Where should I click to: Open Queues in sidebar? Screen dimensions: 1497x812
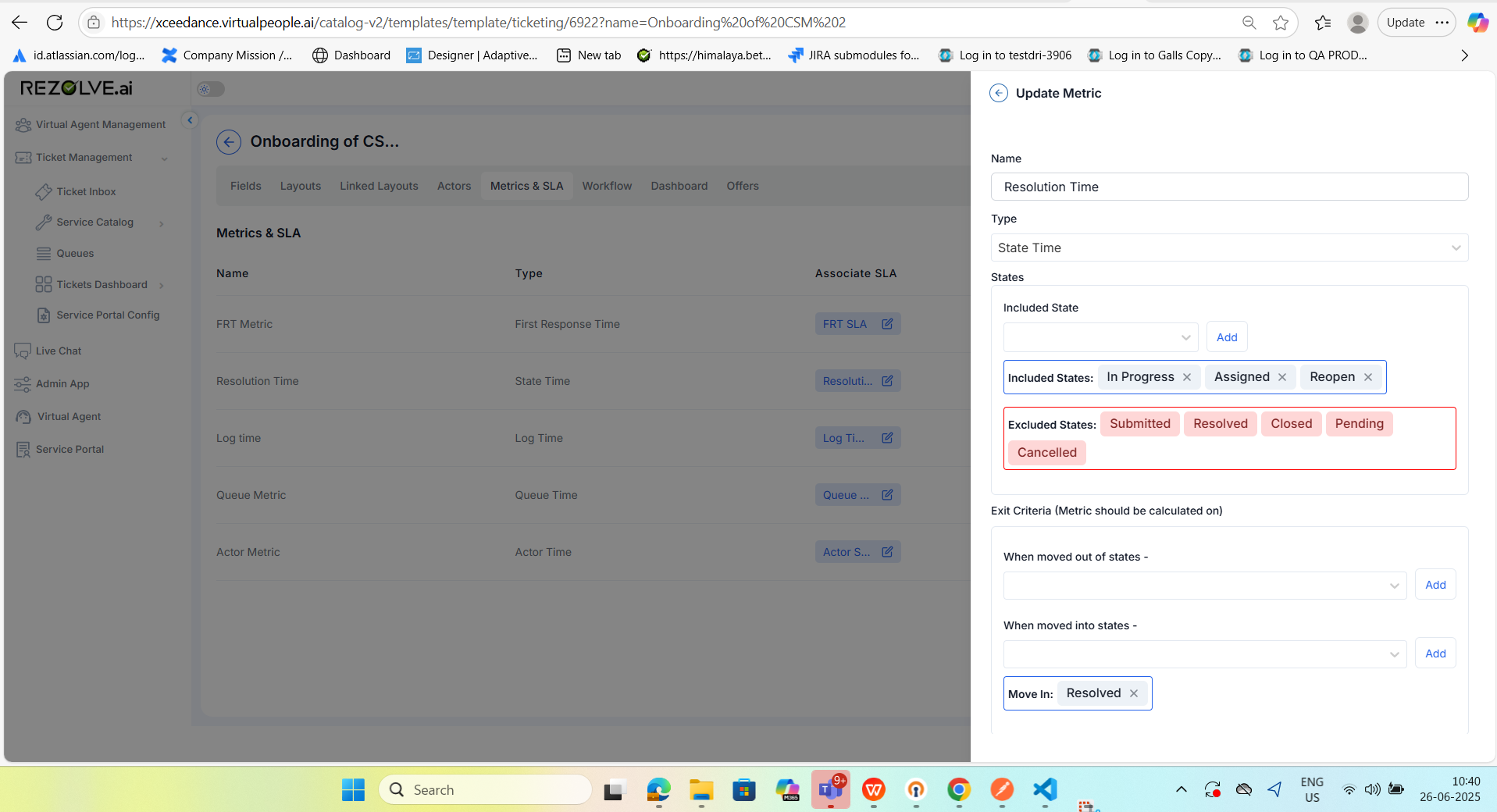click(66, 254)
